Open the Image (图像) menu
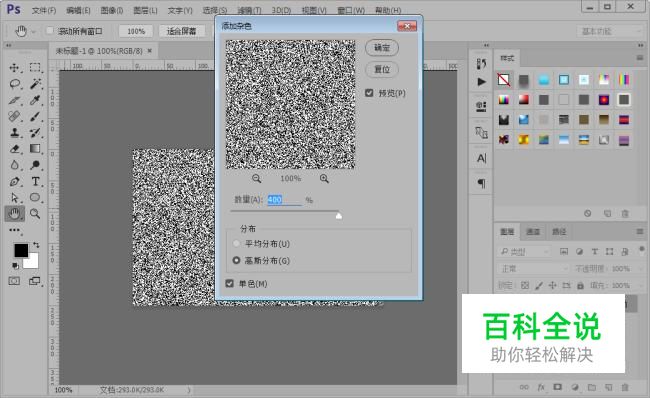Image resolution: width=650 pixels, height=398 pixels. [x=112, y=10]
